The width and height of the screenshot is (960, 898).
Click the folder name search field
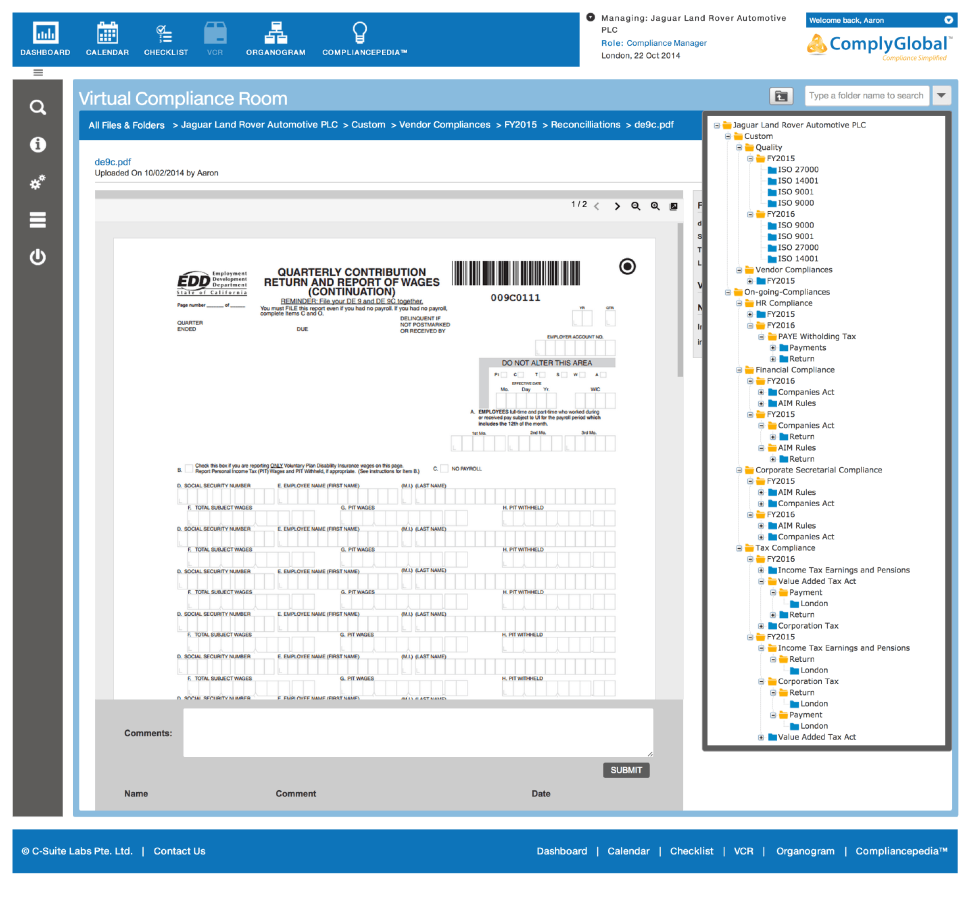866,95
